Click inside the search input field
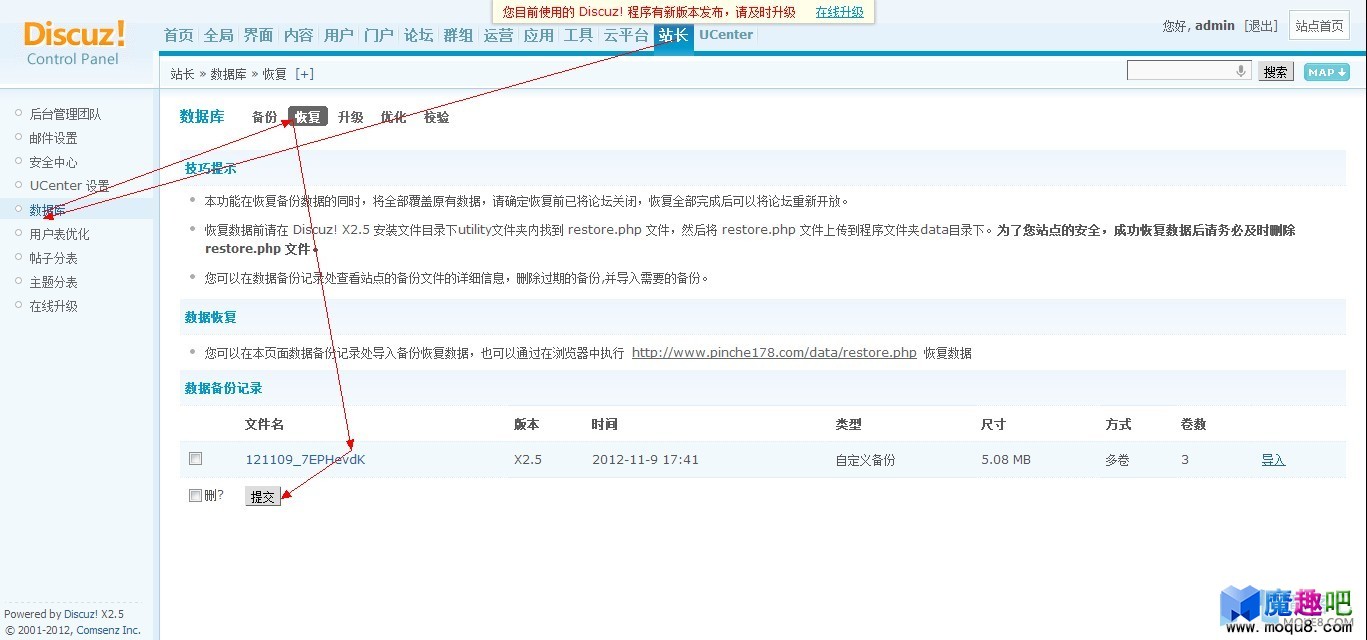This screenshot has width=1367, height=640. point(1181,71)
